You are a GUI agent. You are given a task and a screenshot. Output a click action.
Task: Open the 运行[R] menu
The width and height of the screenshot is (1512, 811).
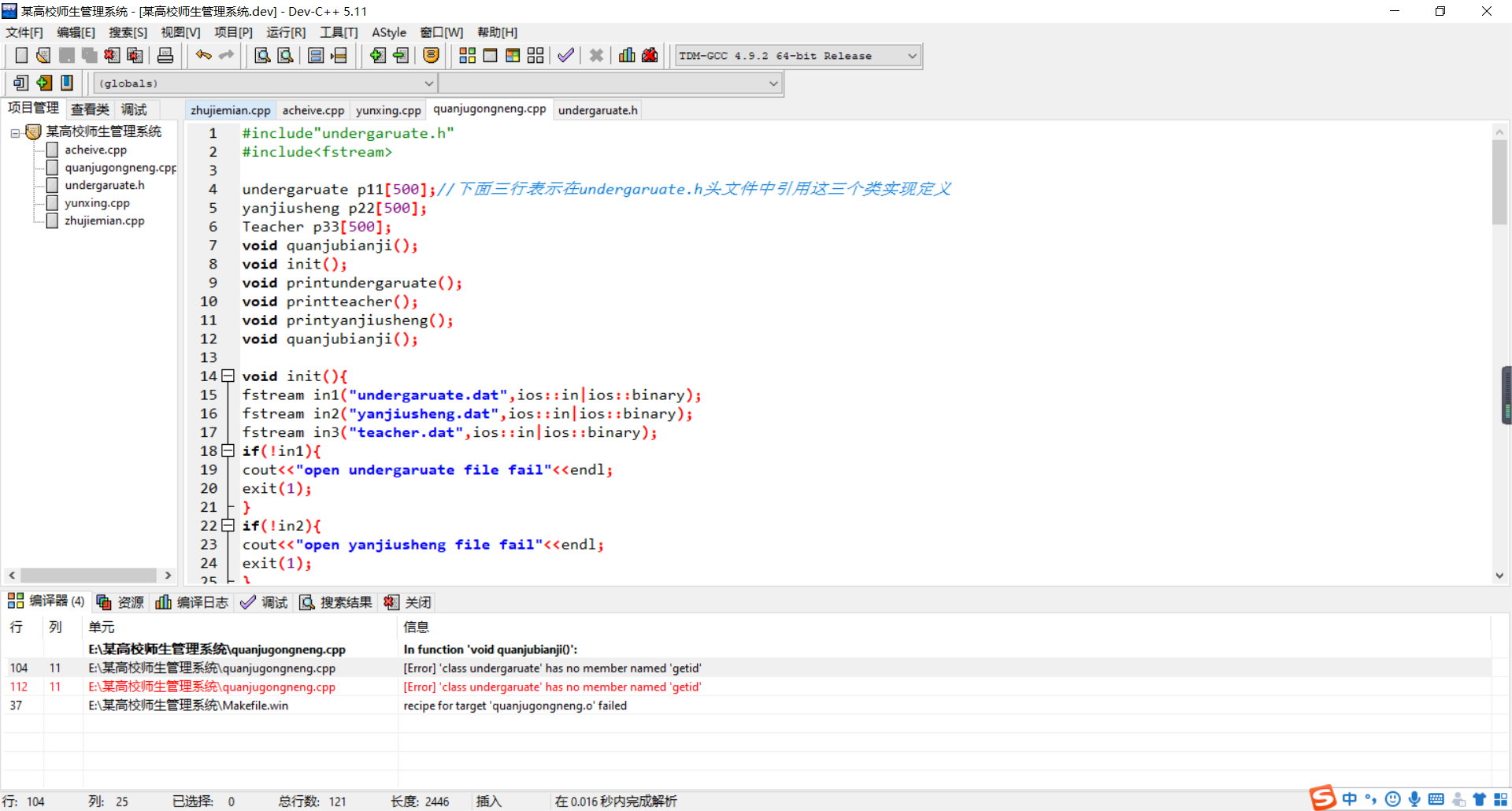pos(286,32)
